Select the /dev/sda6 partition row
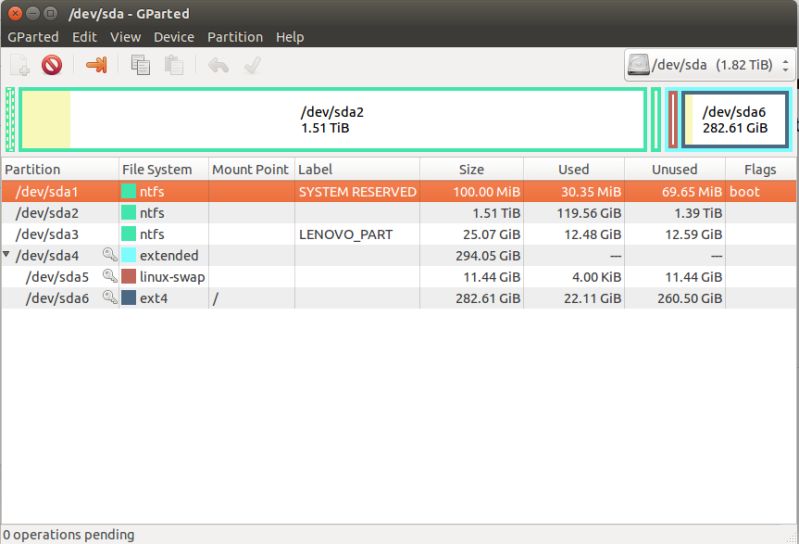Image resolution: width=799 pixels, height=544 pixels. [x=398, y=298]
